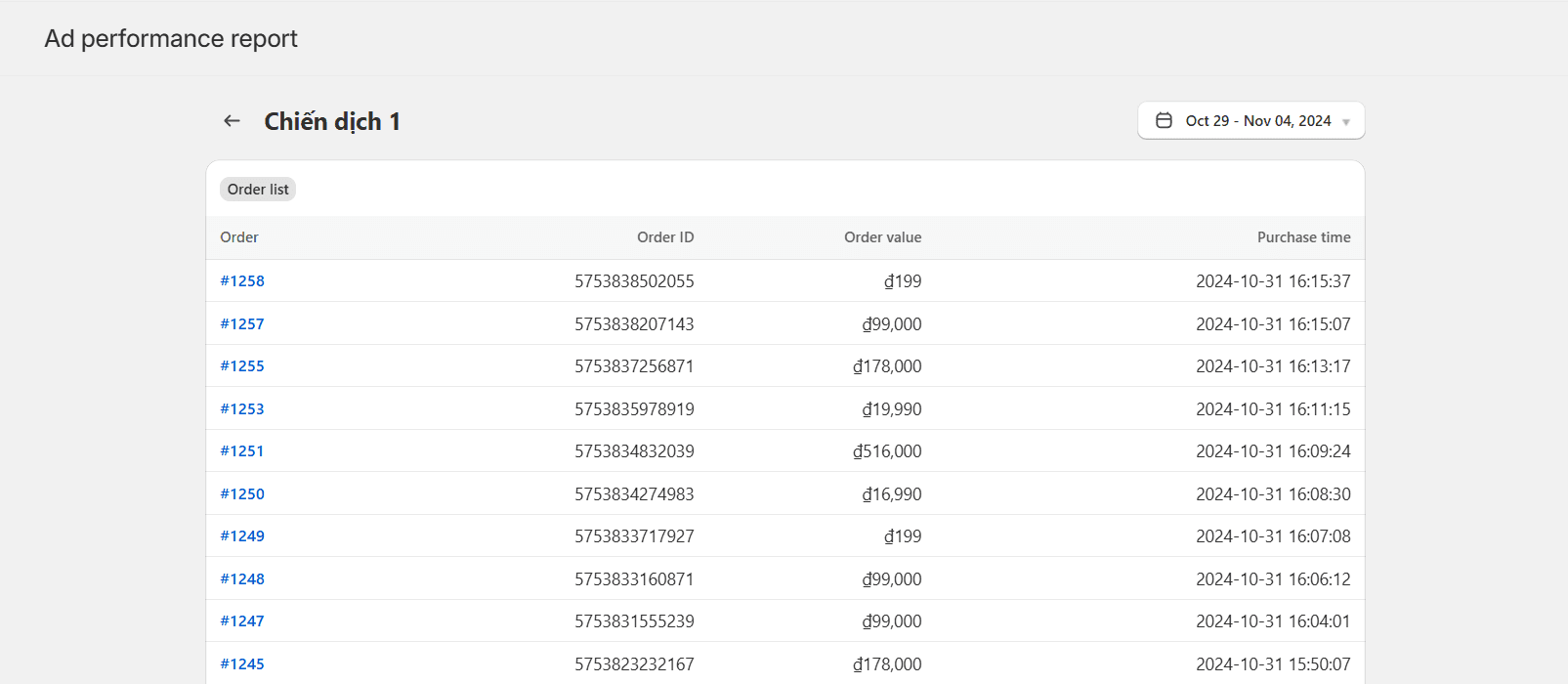Go to order #1250
1568x684 pixels.
coord(242,494)
